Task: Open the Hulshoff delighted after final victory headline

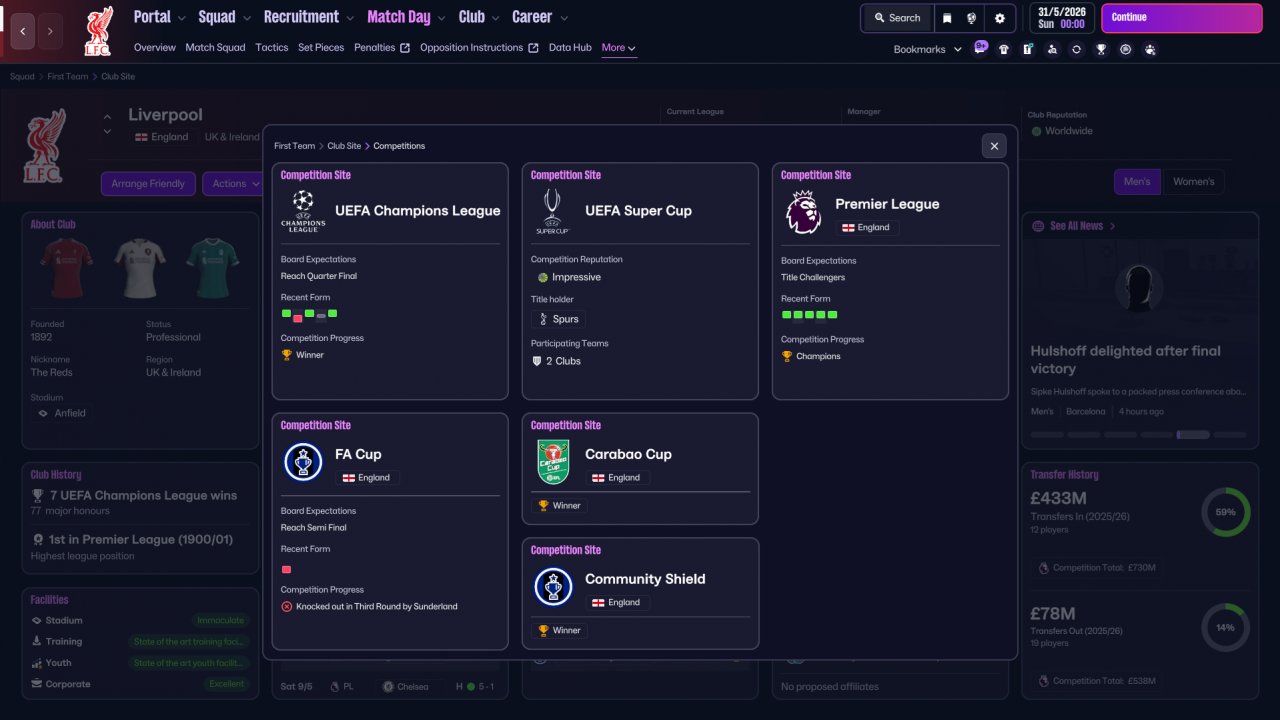Action: [x=1126, y=360]
